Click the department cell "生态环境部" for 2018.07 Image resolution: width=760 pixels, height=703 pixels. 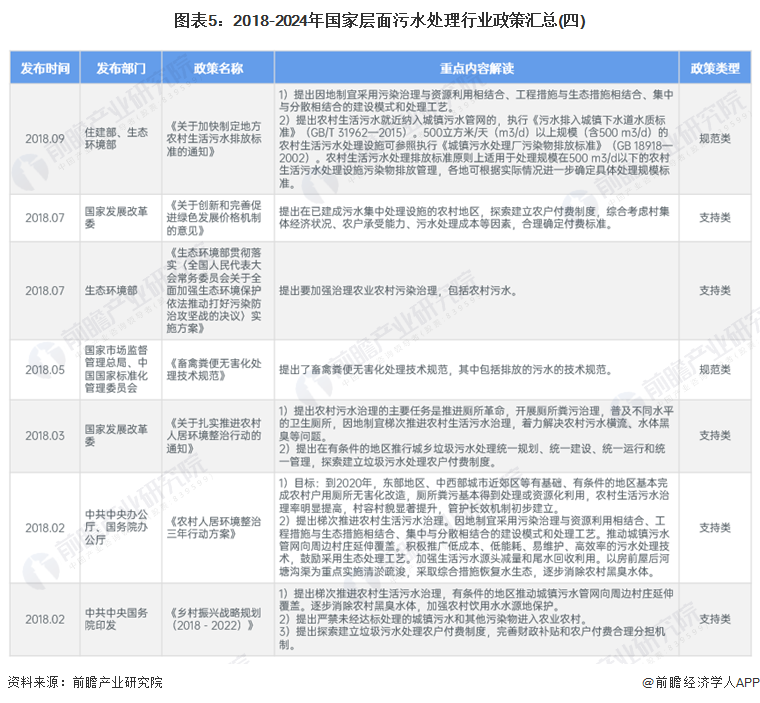pos(111,290)
